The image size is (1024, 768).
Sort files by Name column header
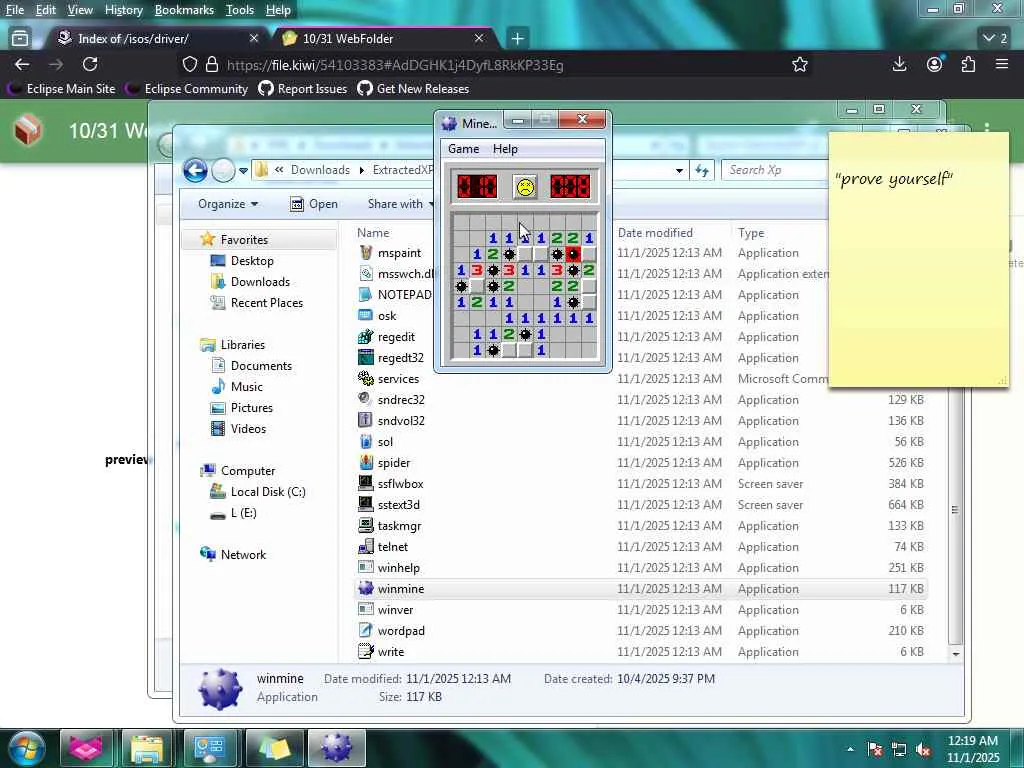pyautogui.click(x=373, y=232)
